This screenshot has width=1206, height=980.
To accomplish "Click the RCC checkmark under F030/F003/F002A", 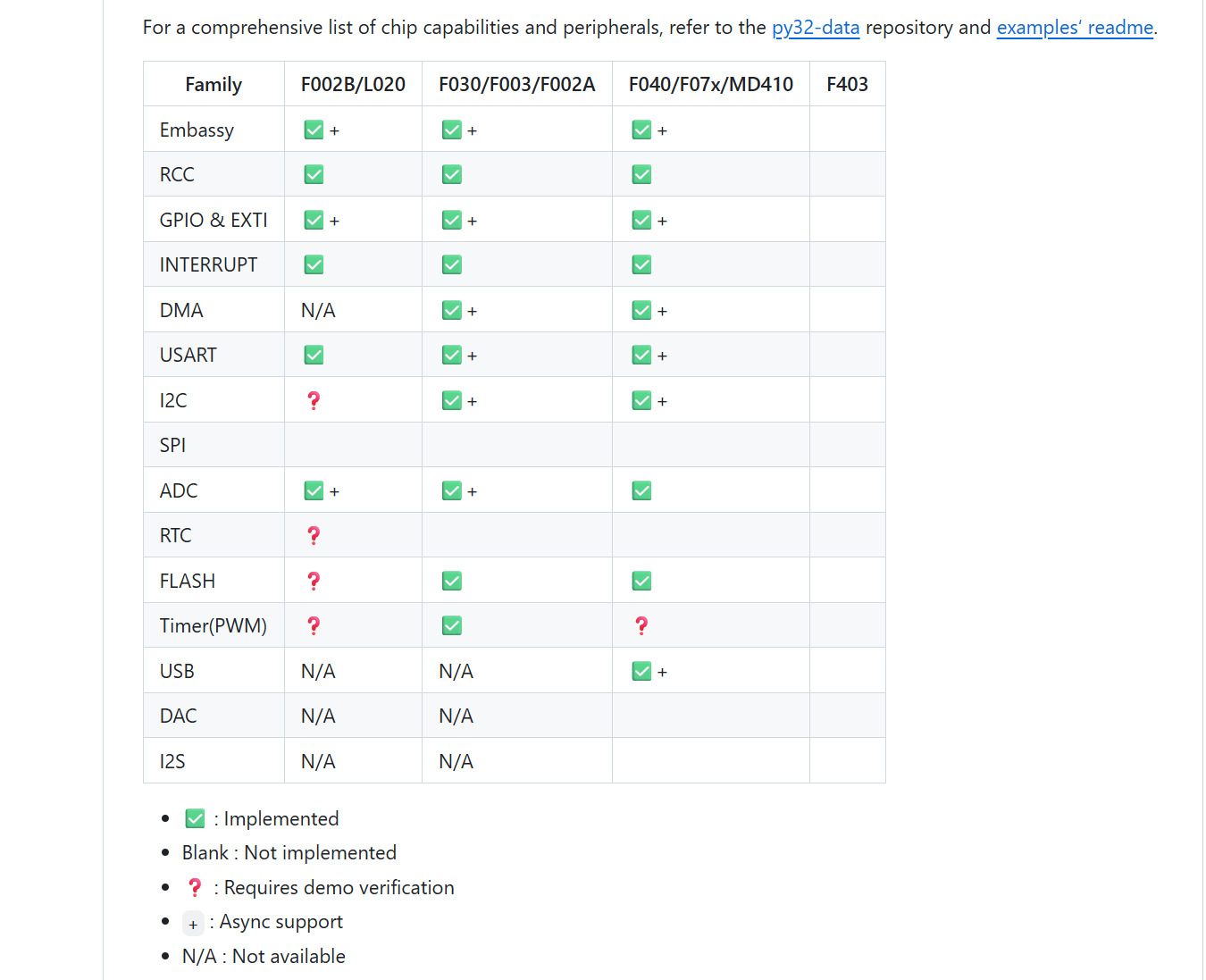I will tap(452, 174).
